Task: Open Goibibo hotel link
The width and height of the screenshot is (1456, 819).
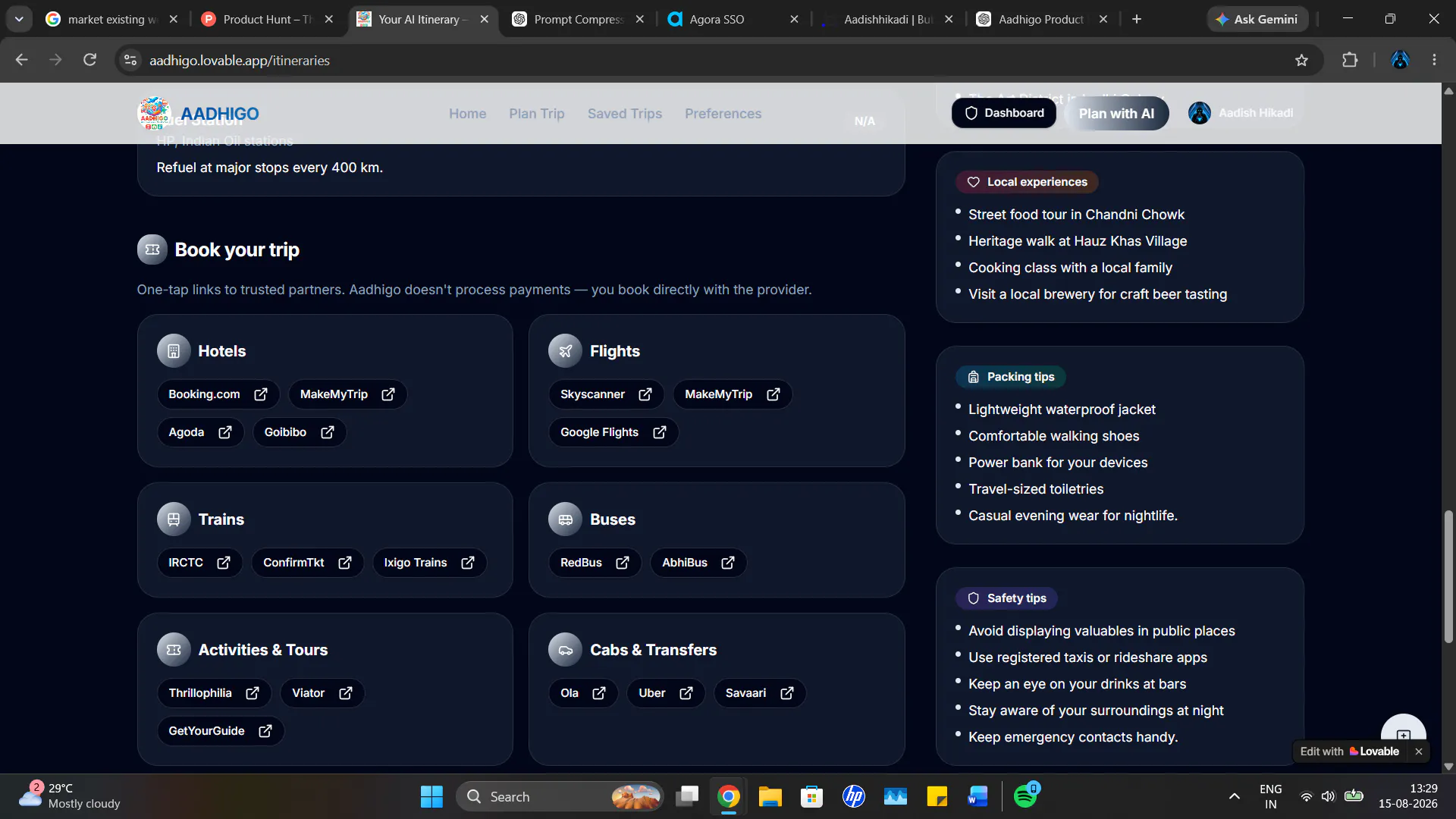Action: [x=299, y=432]
